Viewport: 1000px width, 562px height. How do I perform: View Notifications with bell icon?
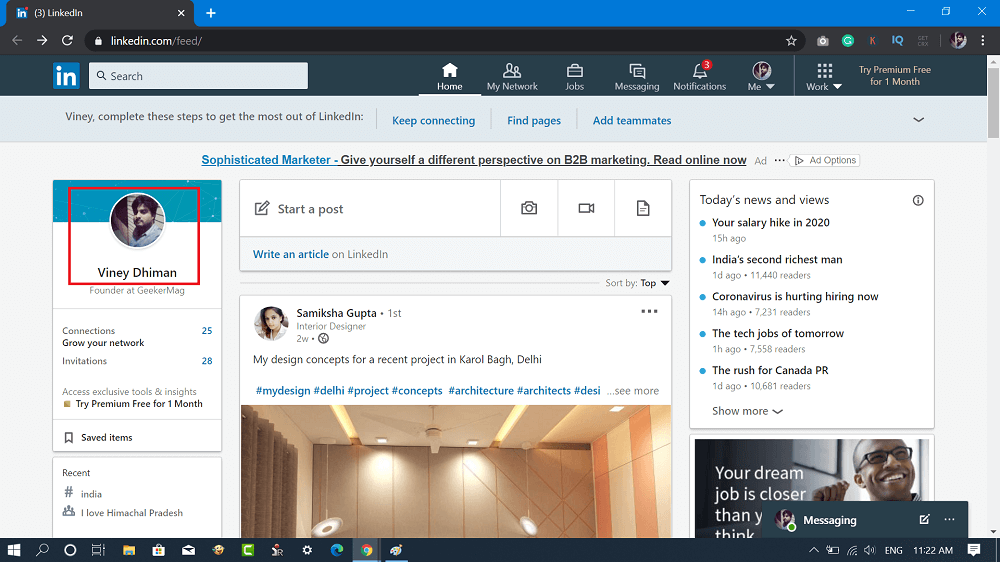coord(700,77)
